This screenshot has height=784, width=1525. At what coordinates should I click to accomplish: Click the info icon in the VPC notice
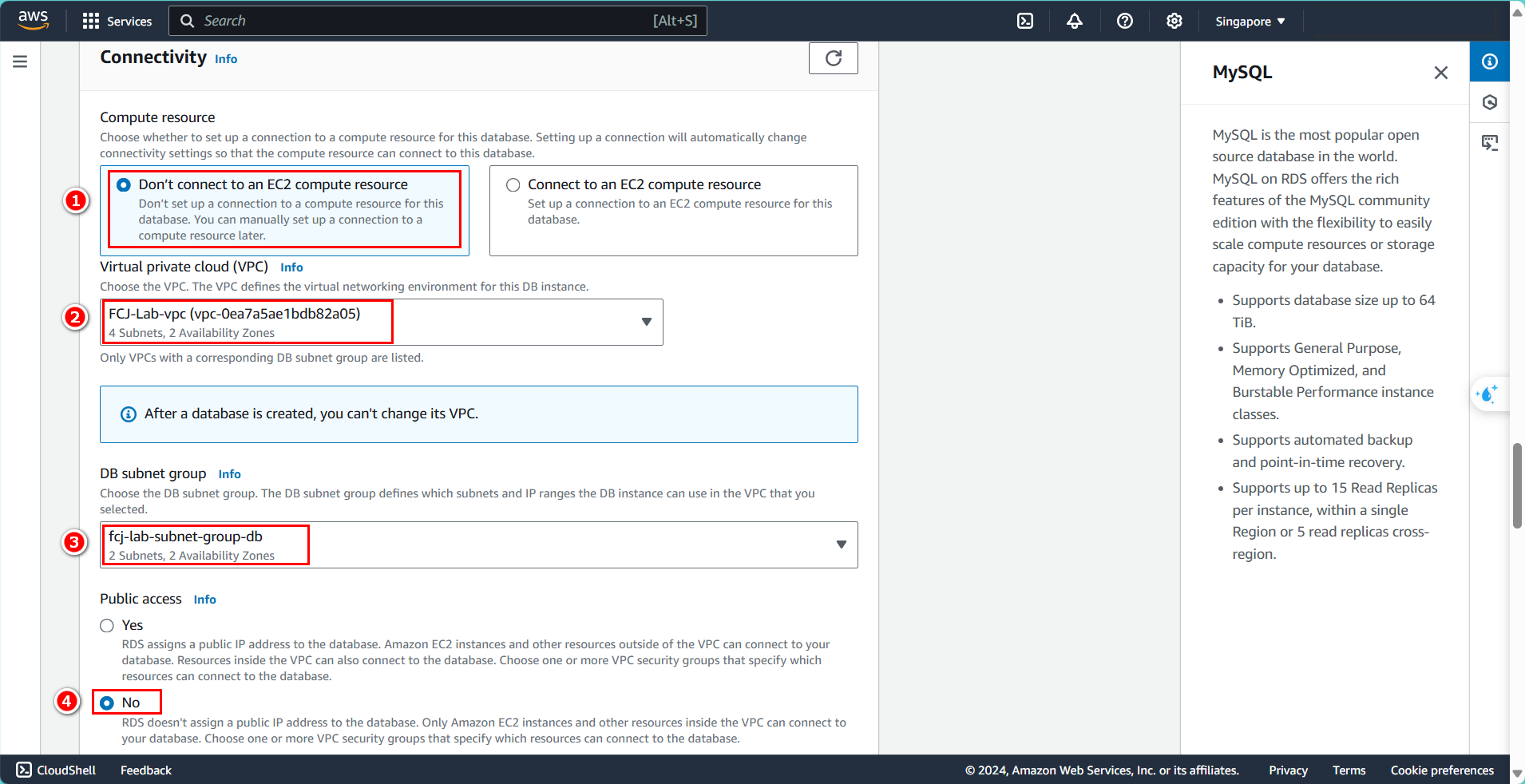[x=128, y=414]
